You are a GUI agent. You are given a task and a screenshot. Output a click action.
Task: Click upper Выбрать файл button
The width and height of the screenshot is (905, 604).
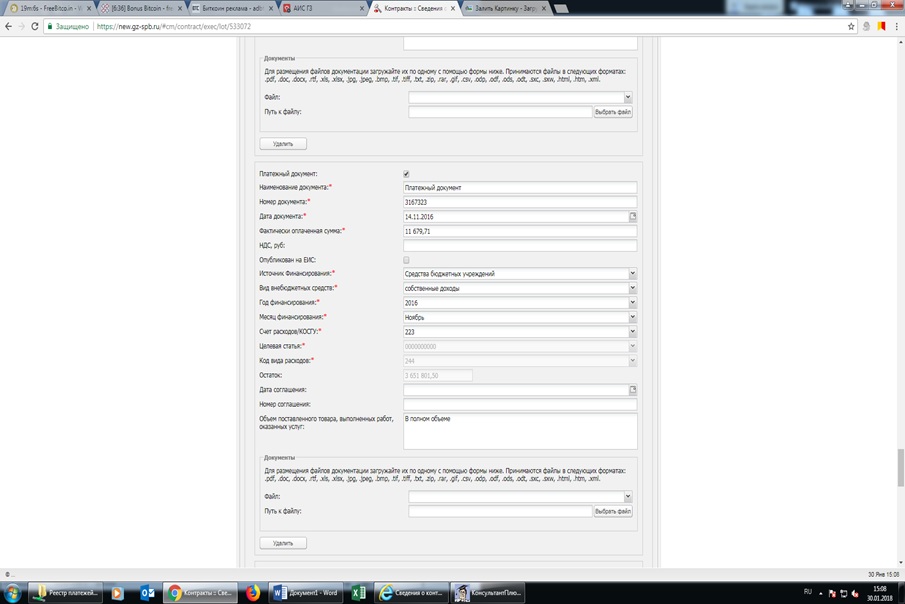pyautogui.click(x=613, y=112)
